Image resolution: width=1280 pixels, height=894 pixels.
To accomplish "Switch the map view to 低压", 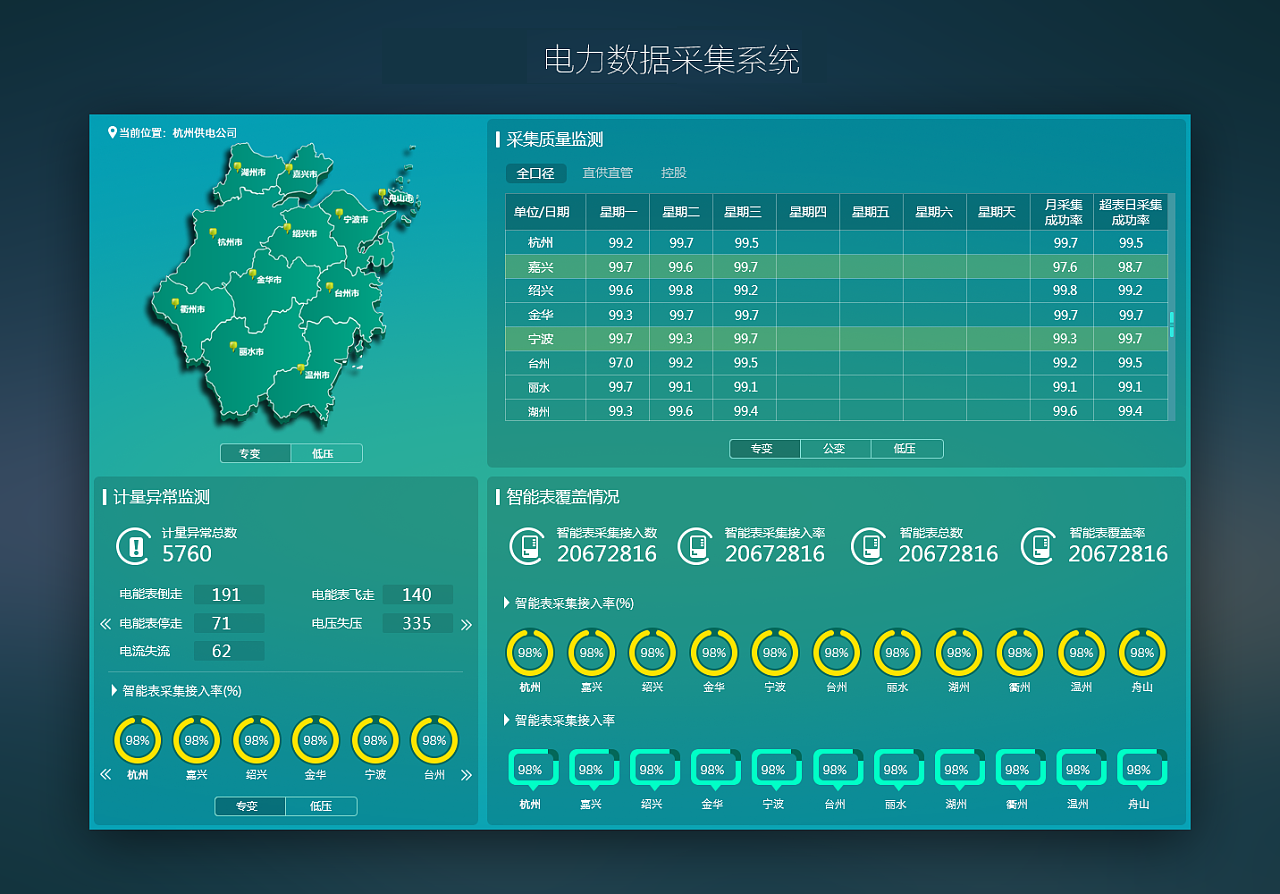I will tap(324, 453).
